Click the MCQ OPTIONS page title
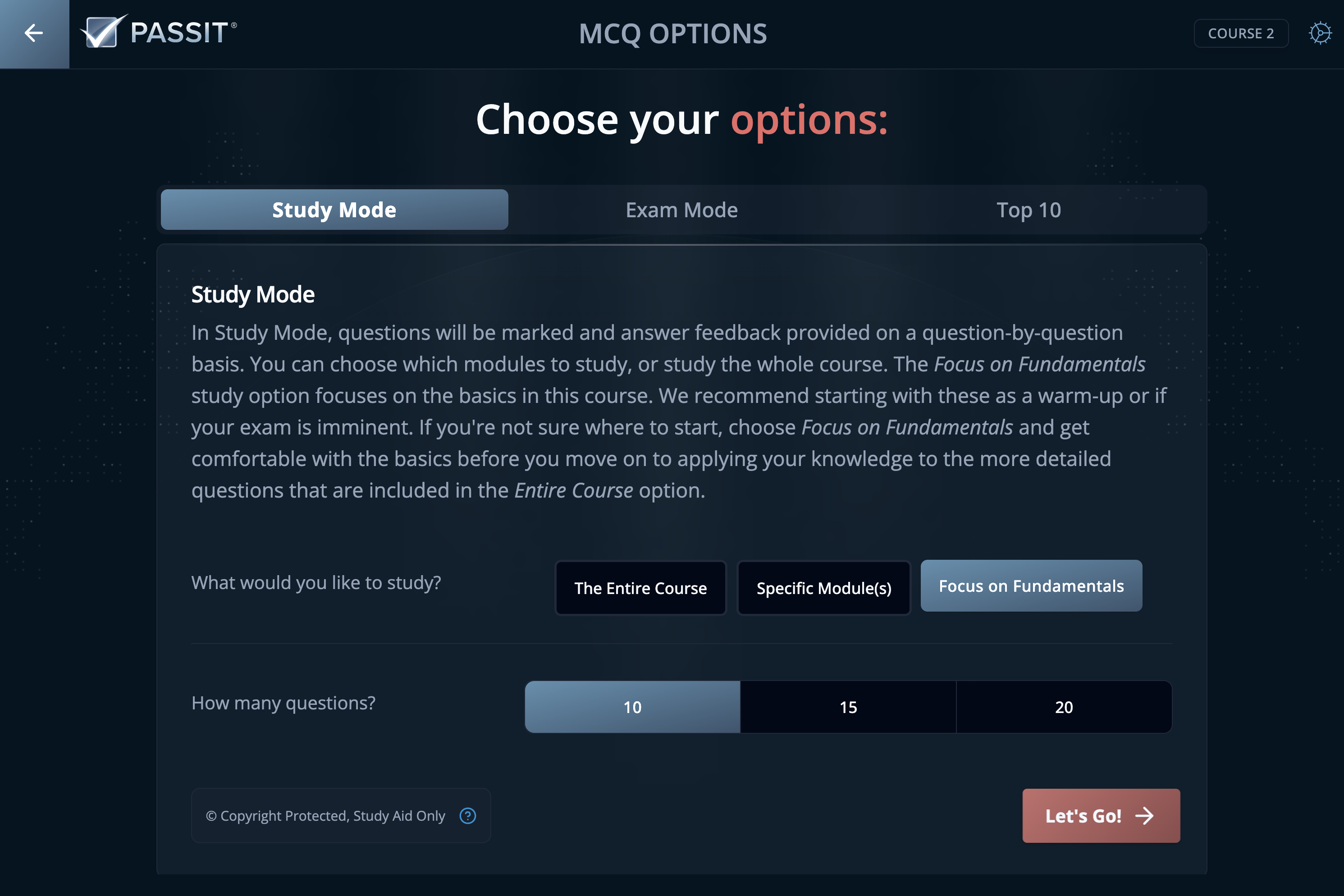This screenshot has width=1344, height=896. pos(672,34)
